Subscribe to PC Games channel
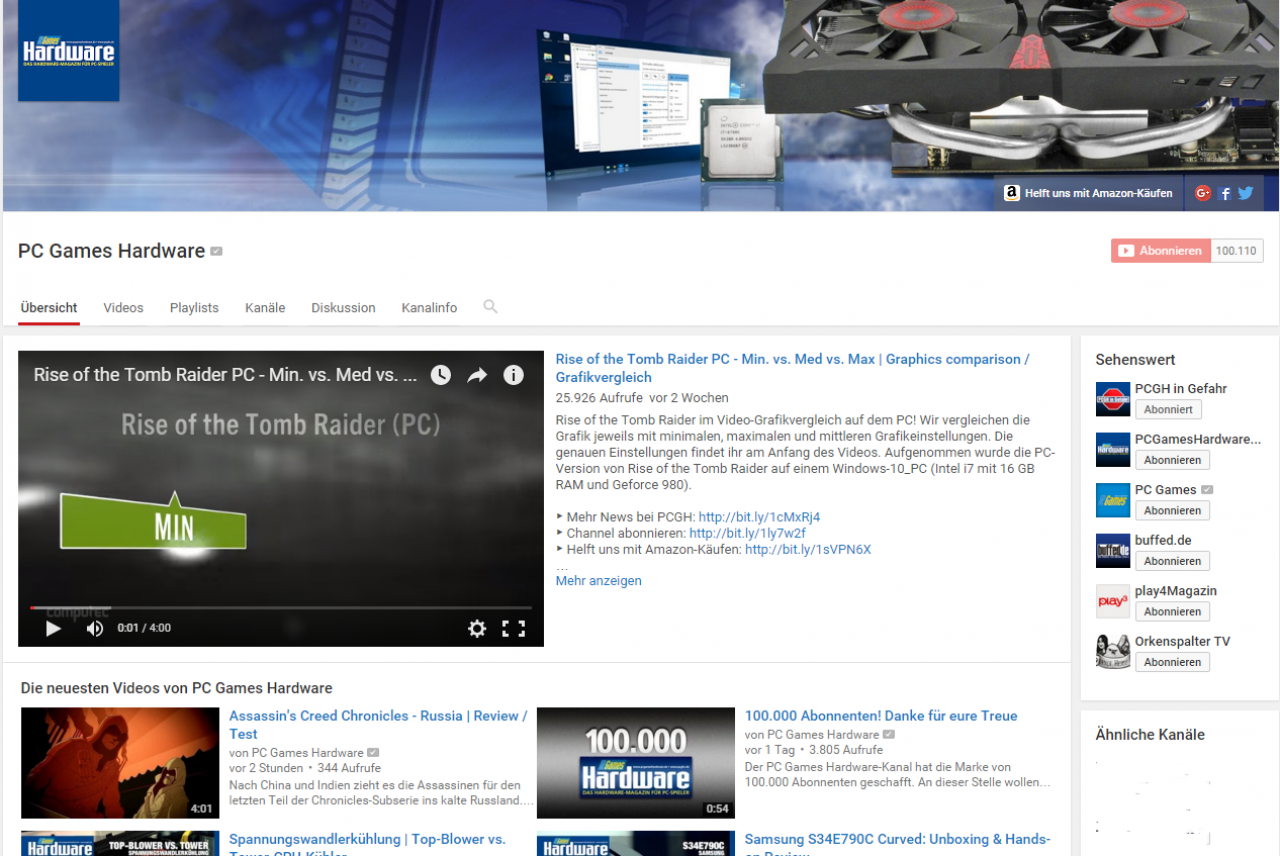The image size is (1280, 856). click(x=1172, y=511)
